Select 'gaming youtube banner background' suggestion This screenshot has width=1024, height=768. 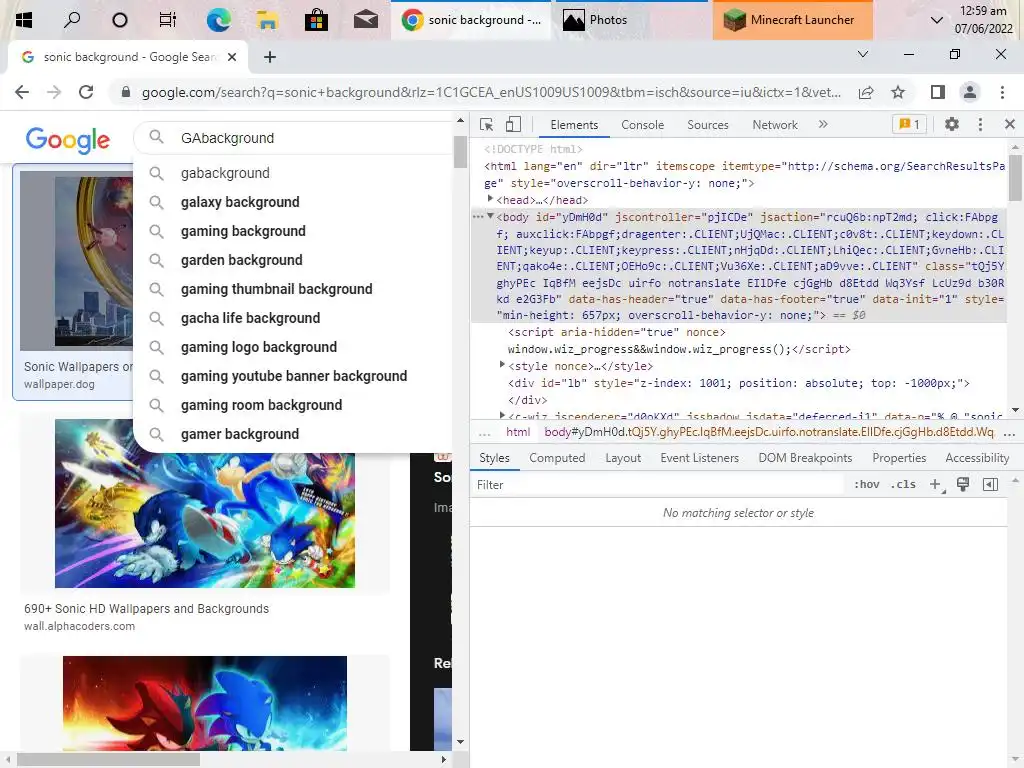pos(293,376)
